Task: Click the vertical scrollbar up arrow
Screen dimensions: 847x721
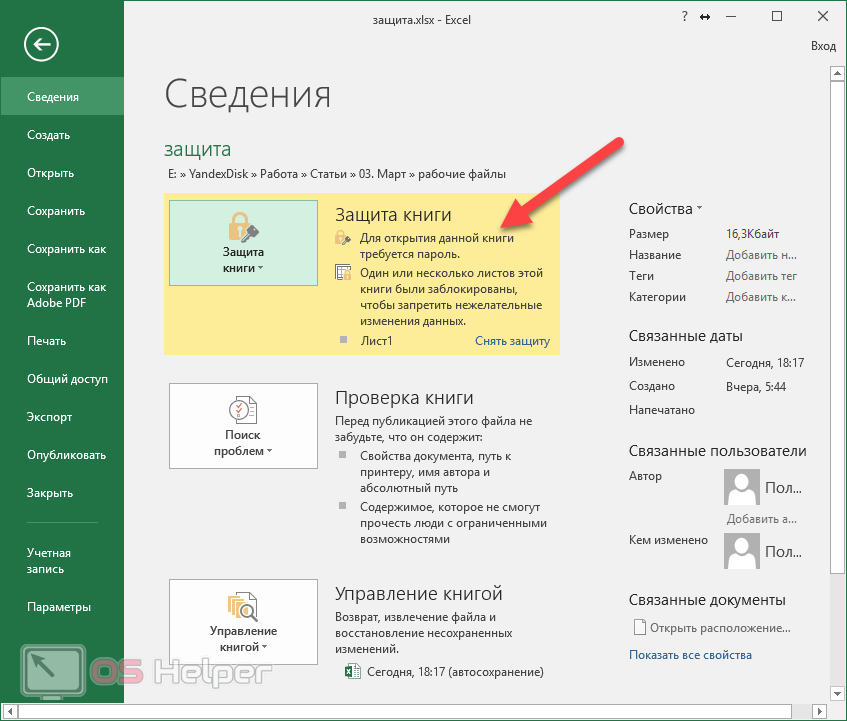Action: pyautogui.click(x=837, y=72)
